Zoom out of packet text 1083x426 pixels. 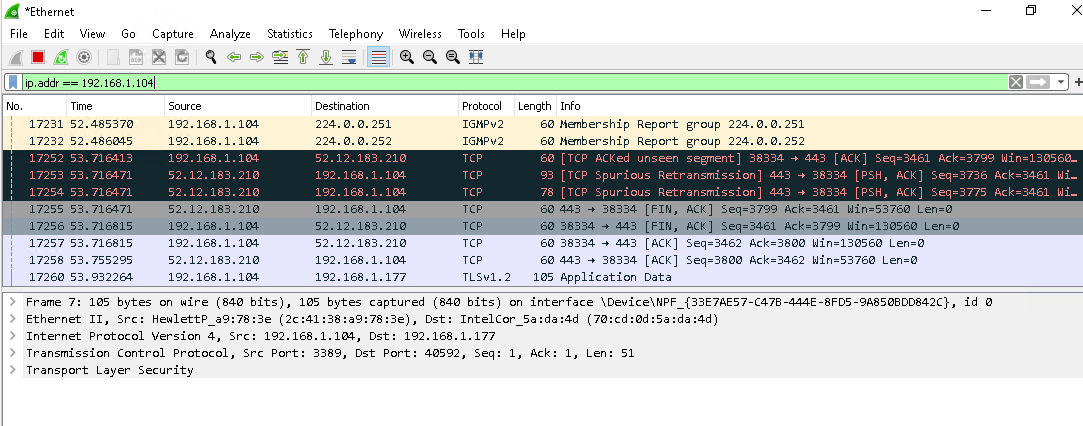click(x=430, y=57)
